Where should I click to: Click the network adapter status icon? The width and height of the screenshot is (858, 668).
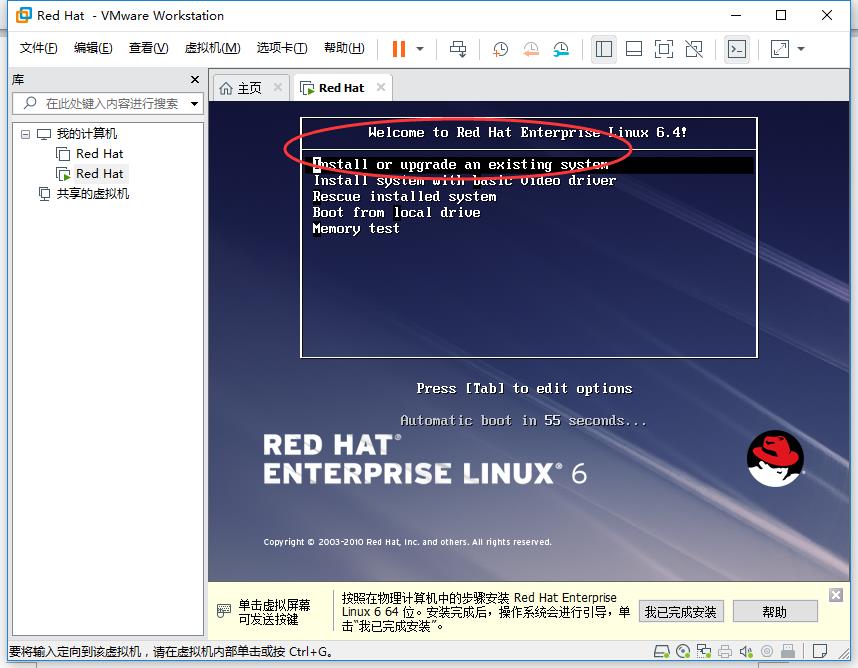pyautogui.click(x=704, y=651)
